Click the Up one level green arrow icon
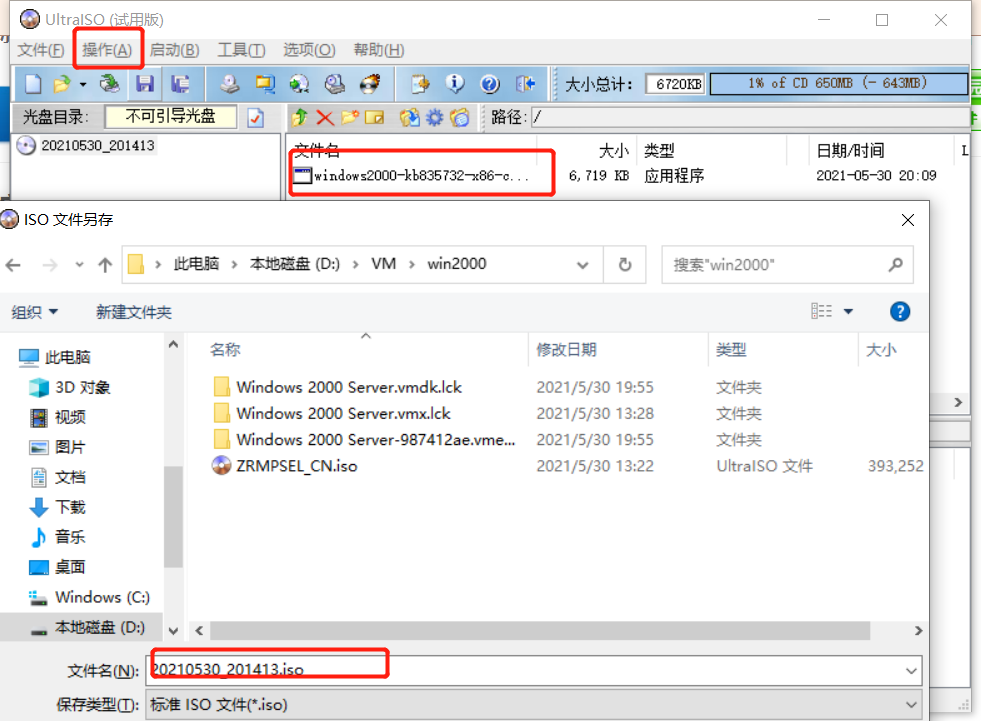 300,117
